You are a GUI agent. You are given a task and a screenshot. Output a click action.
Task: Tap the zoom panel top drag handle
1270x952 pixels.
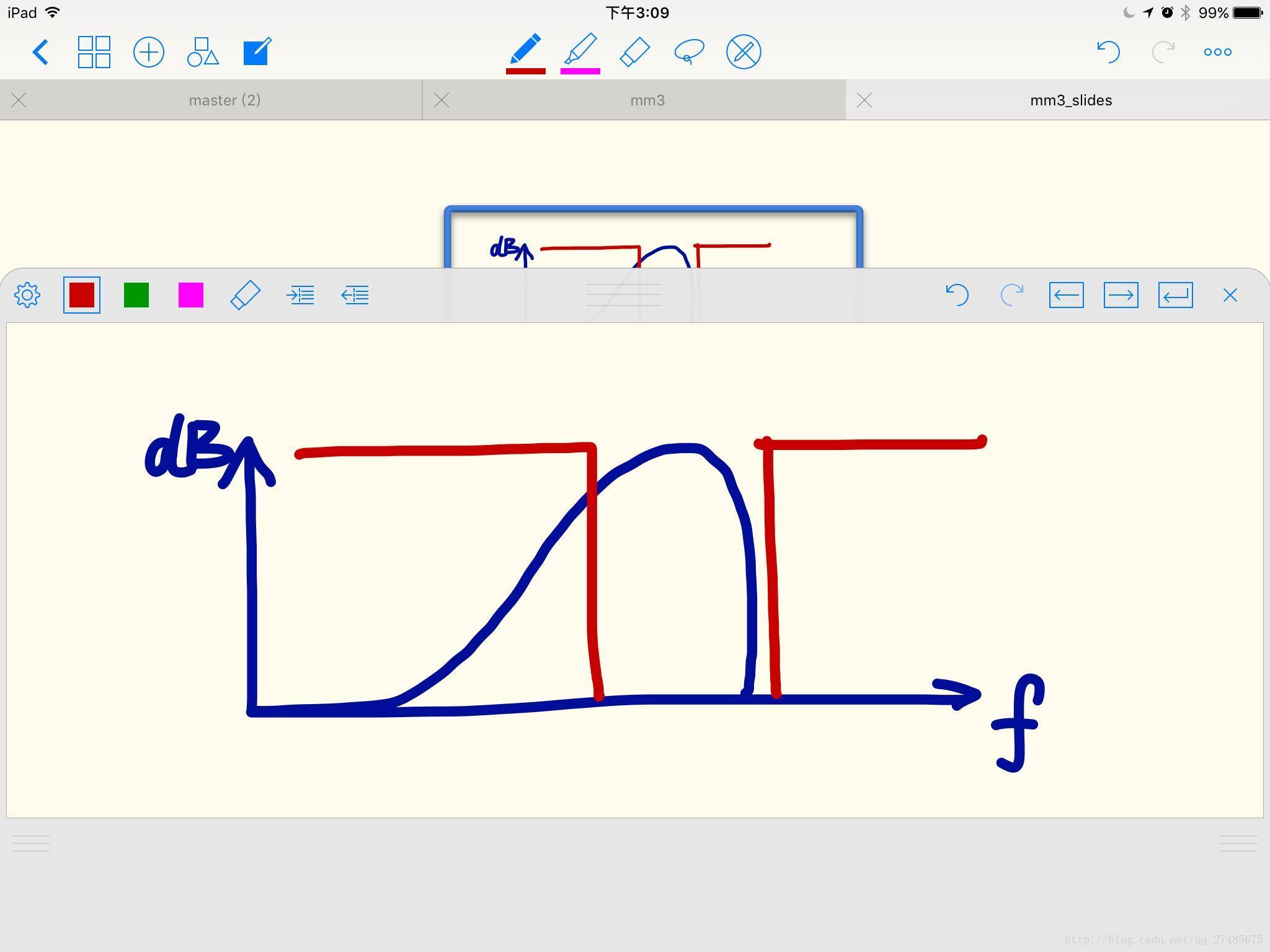[x=624, y=295]
